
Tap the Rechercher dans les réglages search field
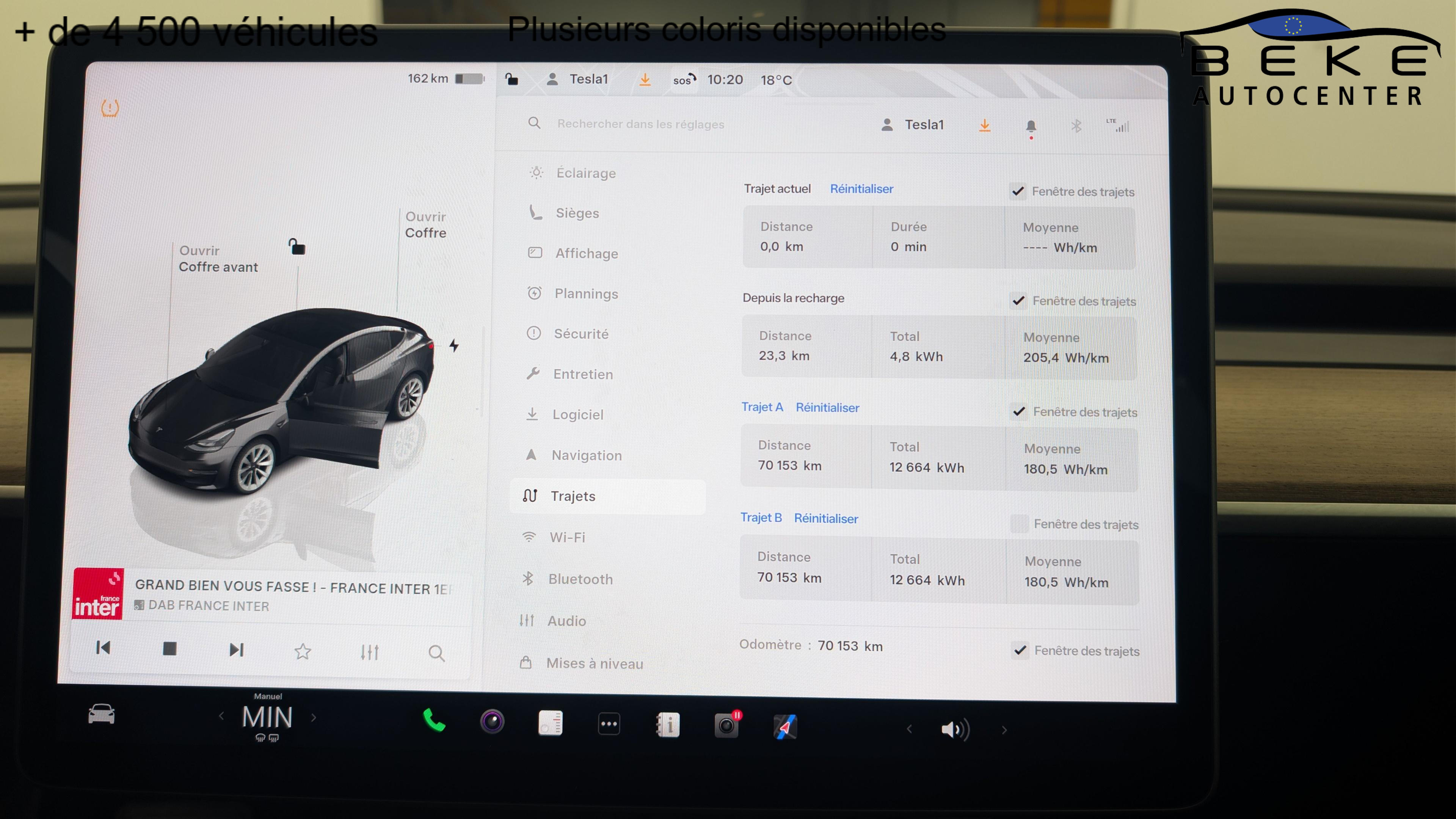(x=640, y=124)
